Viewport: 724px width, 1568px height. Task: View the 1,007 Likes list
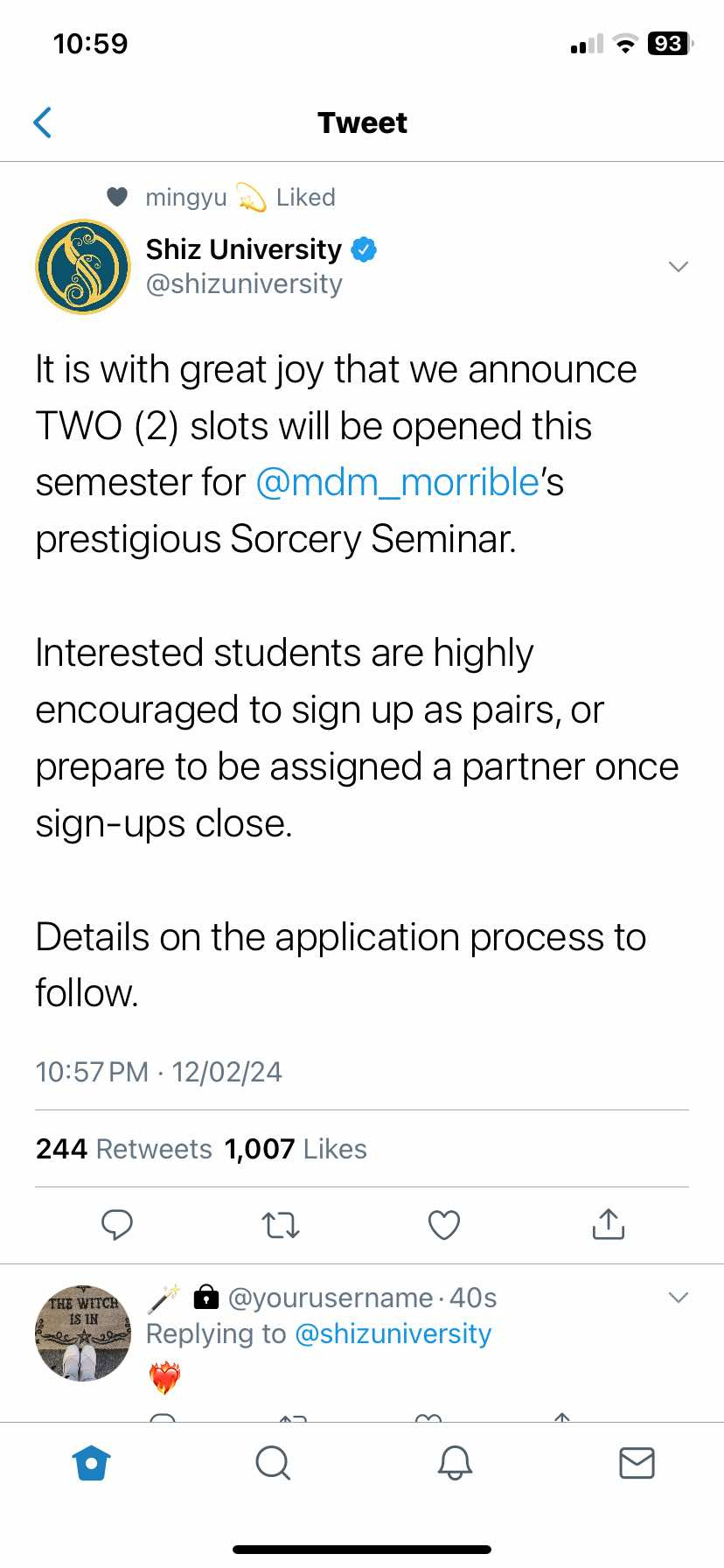pyautogui.click(x=296, y=1149)
